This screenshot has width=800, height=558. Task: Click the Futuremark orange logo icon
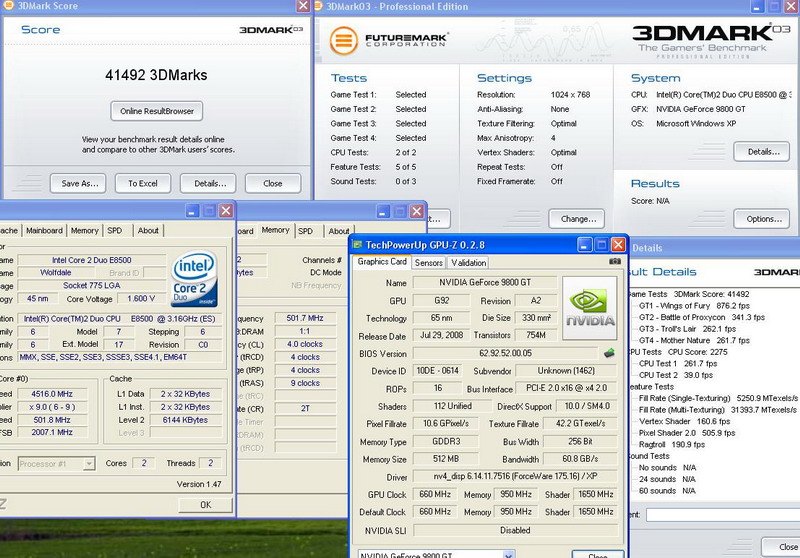343,40
